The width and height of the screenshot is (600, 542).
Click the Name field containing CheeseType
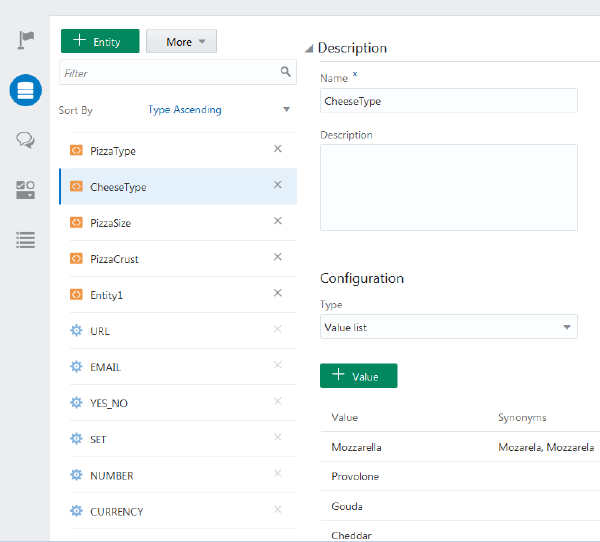pyautogui.click(x=448, y=101)
